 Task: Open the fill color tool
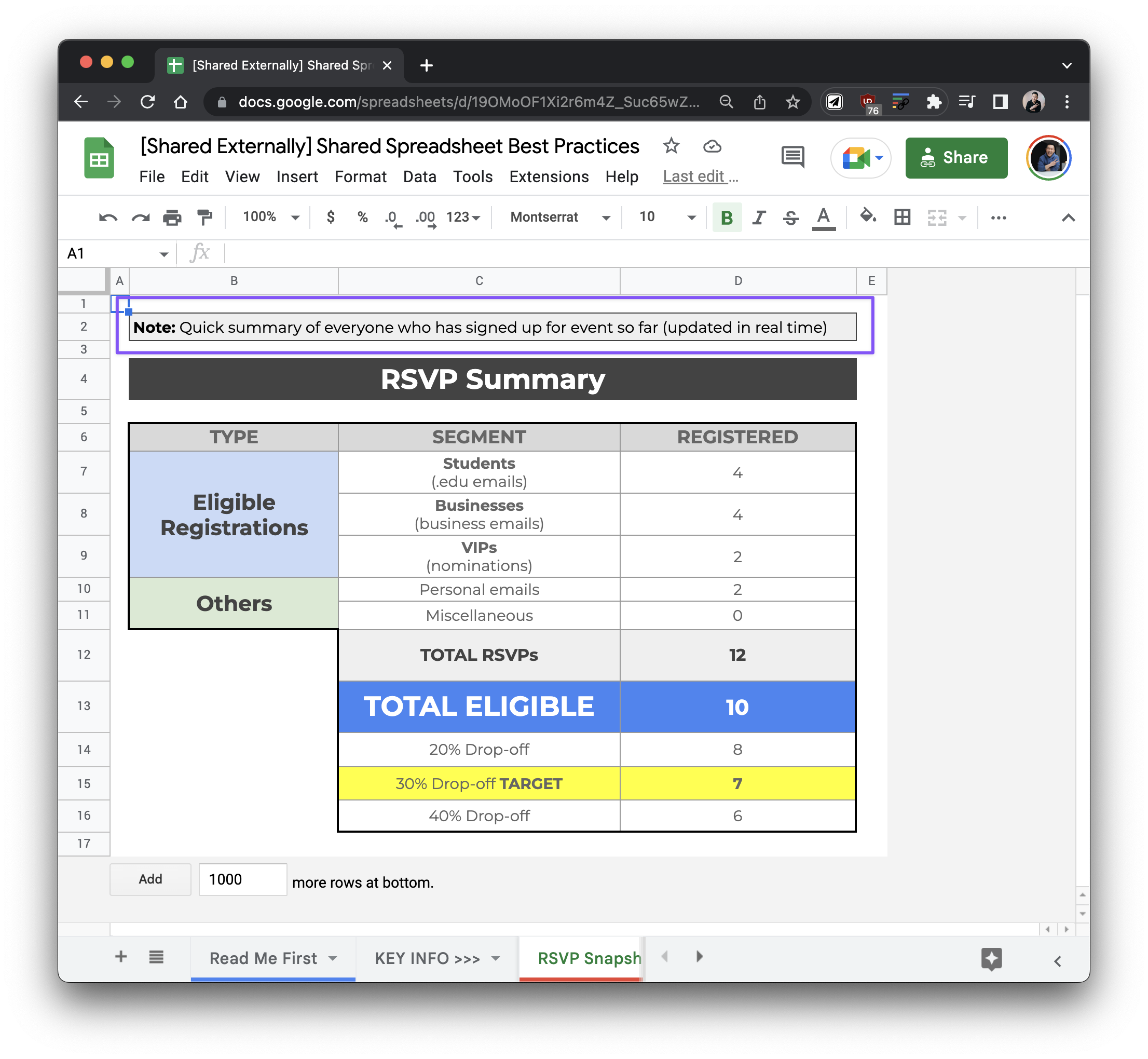point(867,217)
